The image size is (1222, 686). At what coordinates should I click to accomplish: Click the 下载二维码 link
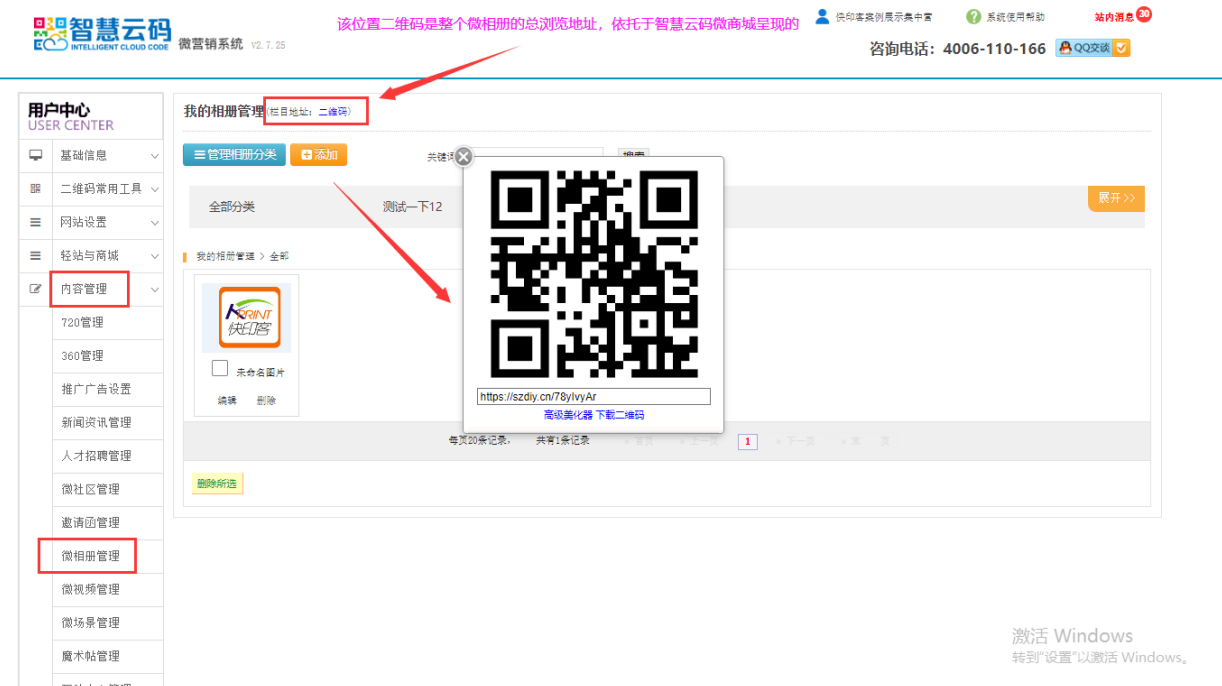(620, 415)
